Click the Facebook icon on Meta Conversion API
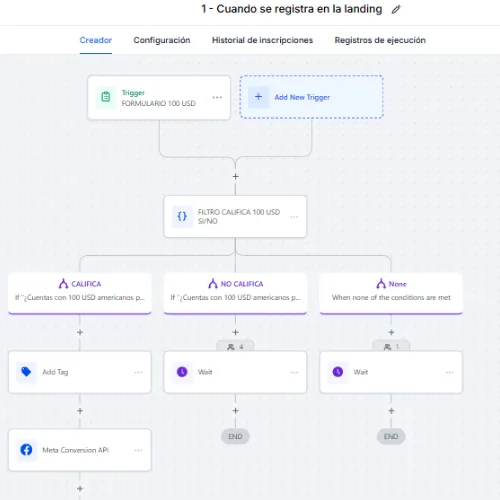 click(26, 450)
